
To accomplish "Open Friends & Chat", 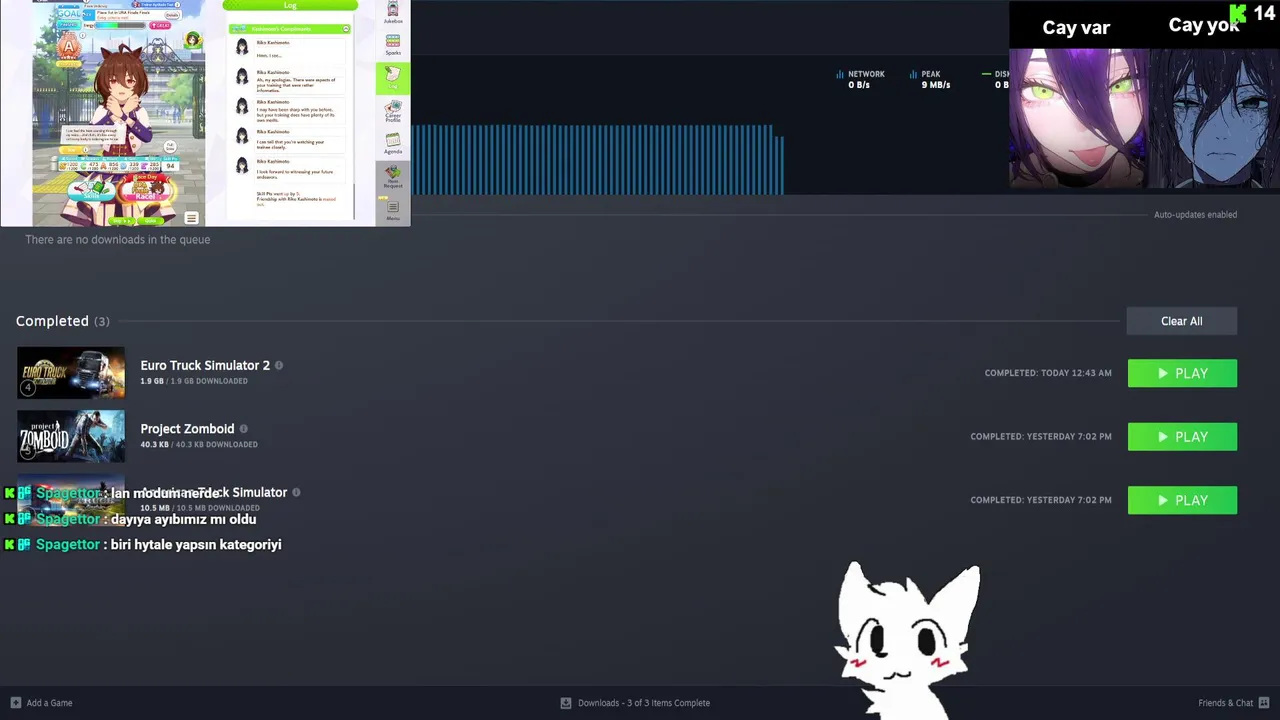I will pyautogui.click(x=1225, y=703).
